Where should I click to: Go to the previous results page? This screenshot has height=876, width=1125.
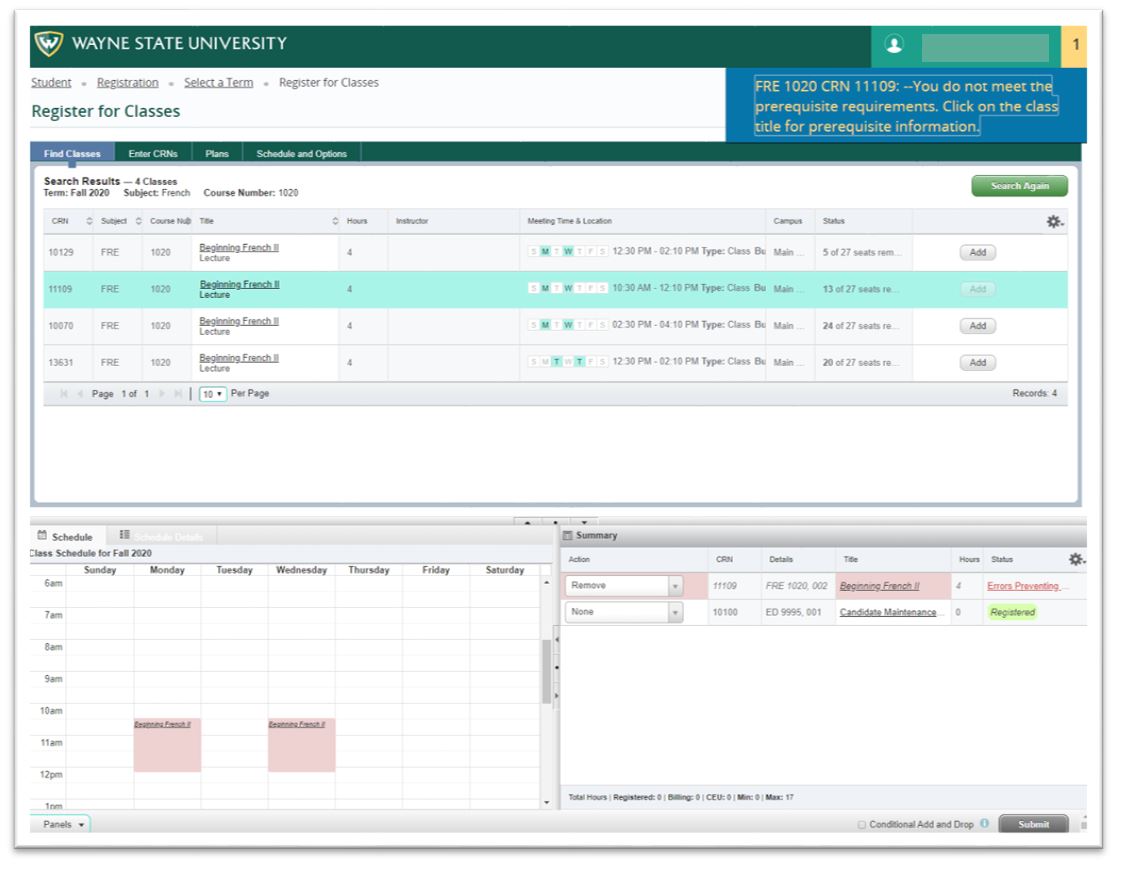coord(80,394)
